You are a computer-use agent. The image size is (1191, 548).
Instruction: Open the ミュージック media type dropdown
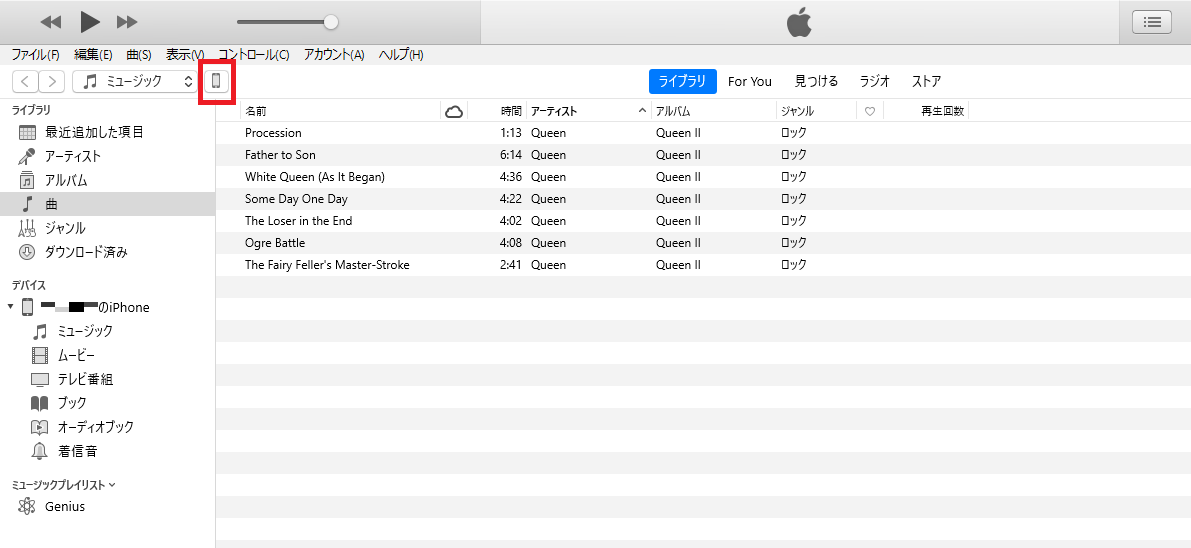click(135, 81)
